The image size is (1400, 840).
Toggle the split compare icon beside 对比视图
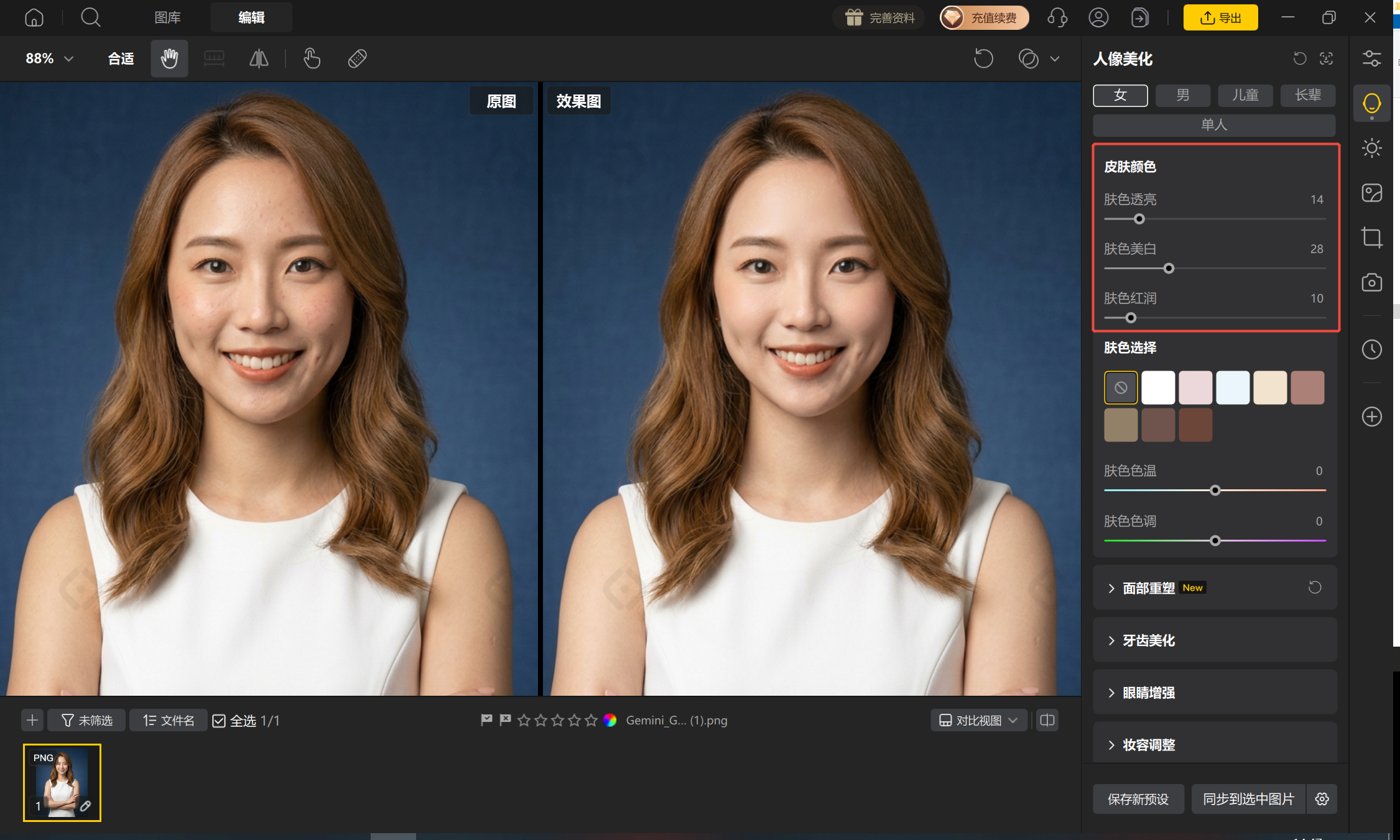click(1047, 720)
